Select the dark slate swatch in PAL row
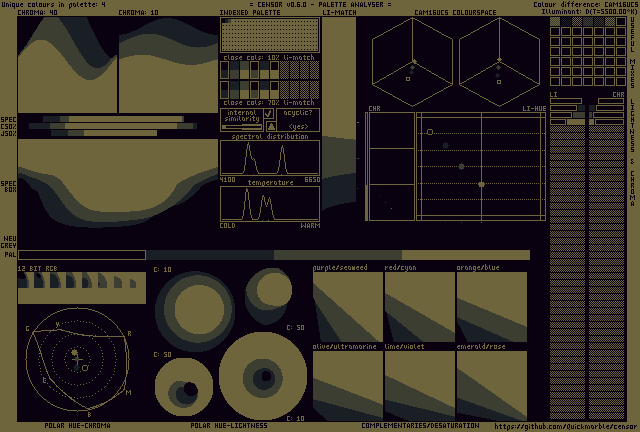This screenshot has width=640, height=432. (210, 255)
